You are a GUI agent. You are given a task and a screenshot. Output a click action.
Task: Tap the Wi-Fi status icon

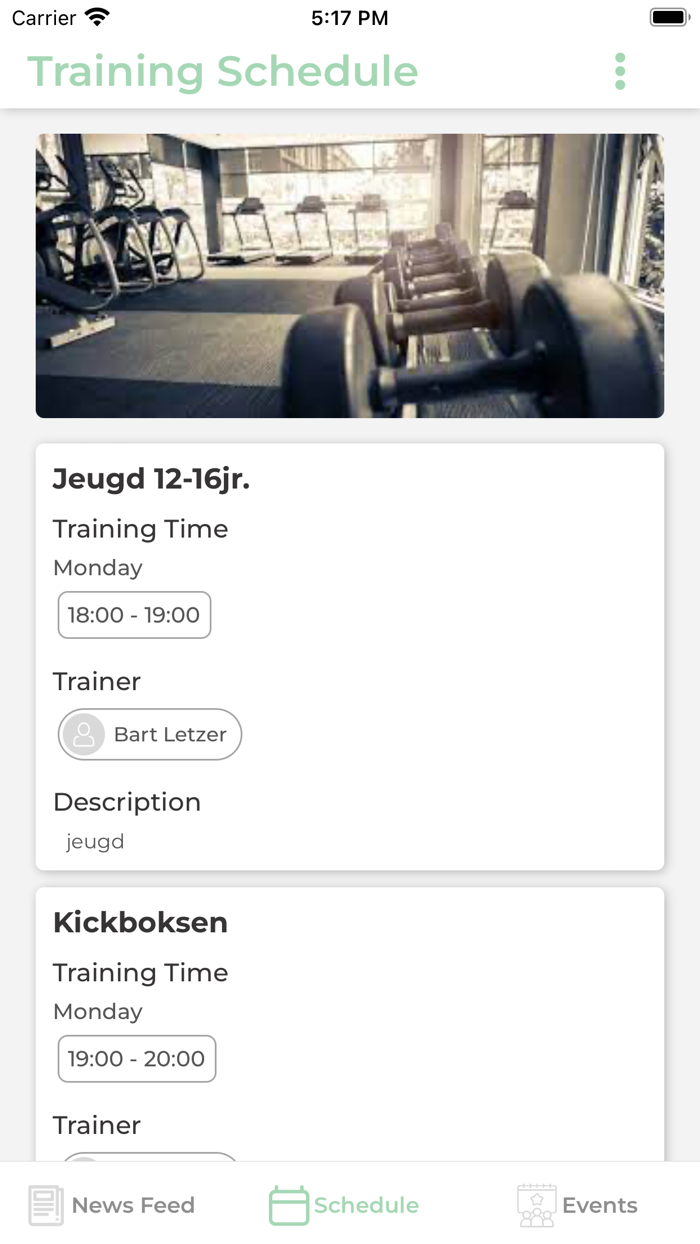97,18
